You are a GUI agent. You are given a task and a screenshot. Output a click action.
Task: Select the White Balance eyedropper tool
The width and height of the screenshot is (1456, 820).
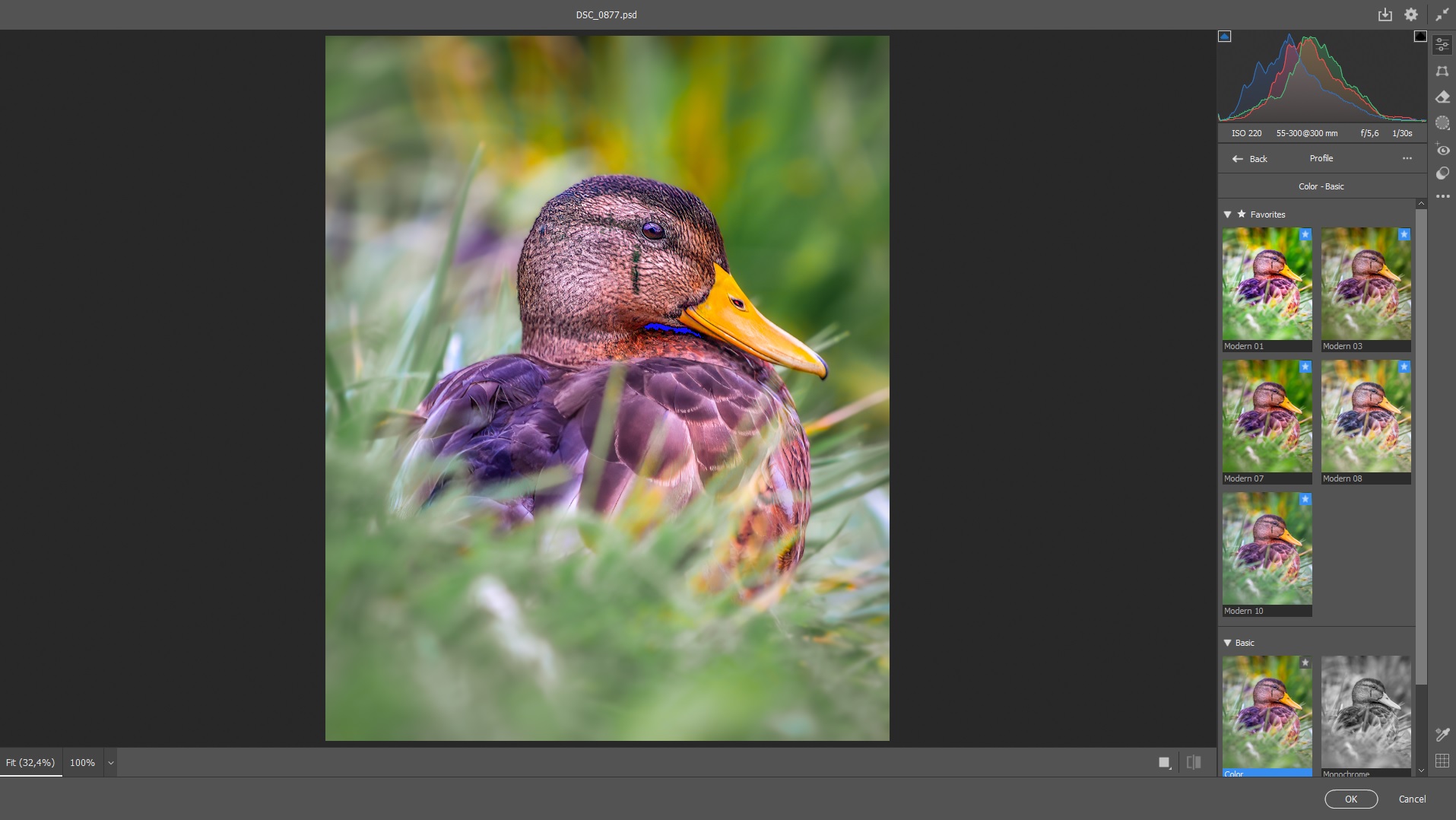pos(1442,734)
